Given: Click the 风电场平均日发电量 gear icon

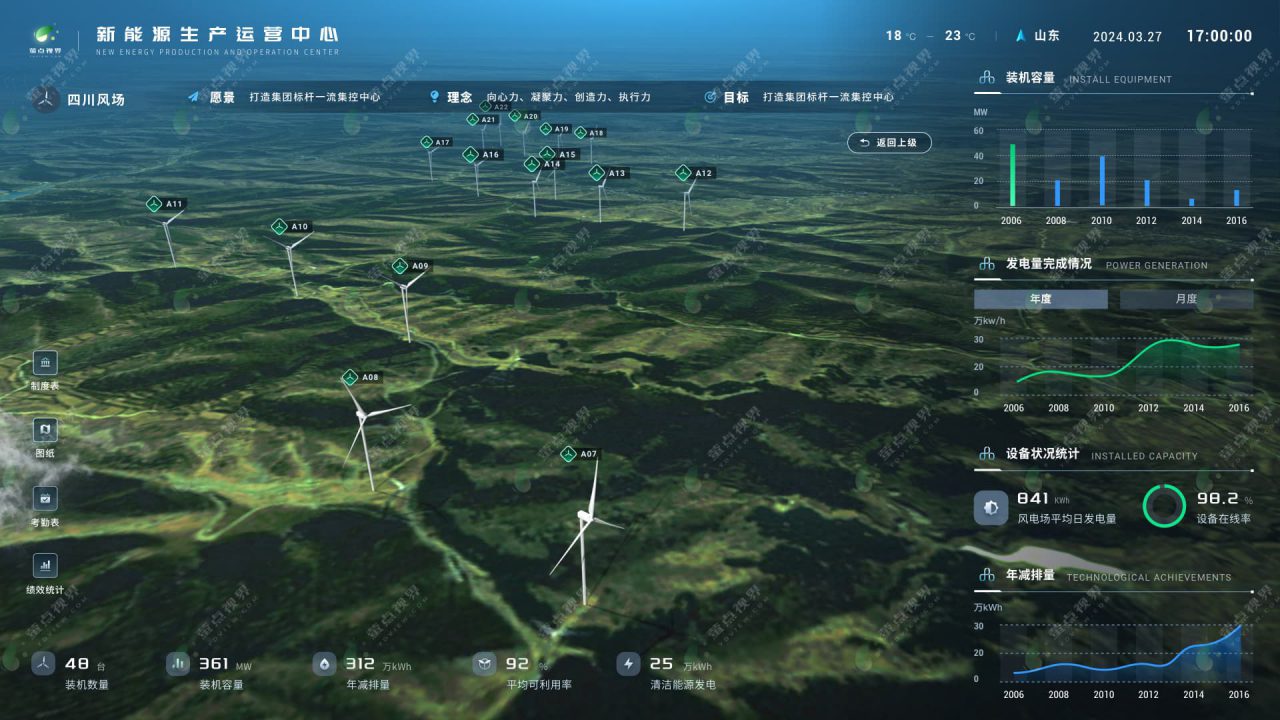Looking at the screenshot, I should point(991,508).
